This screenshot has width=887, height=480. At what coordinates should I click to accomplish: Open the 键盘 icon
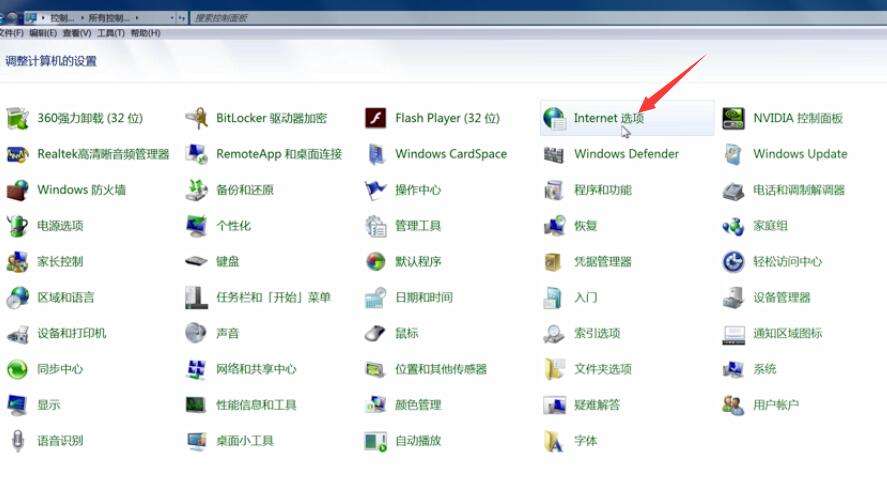[x=197, y=262]
